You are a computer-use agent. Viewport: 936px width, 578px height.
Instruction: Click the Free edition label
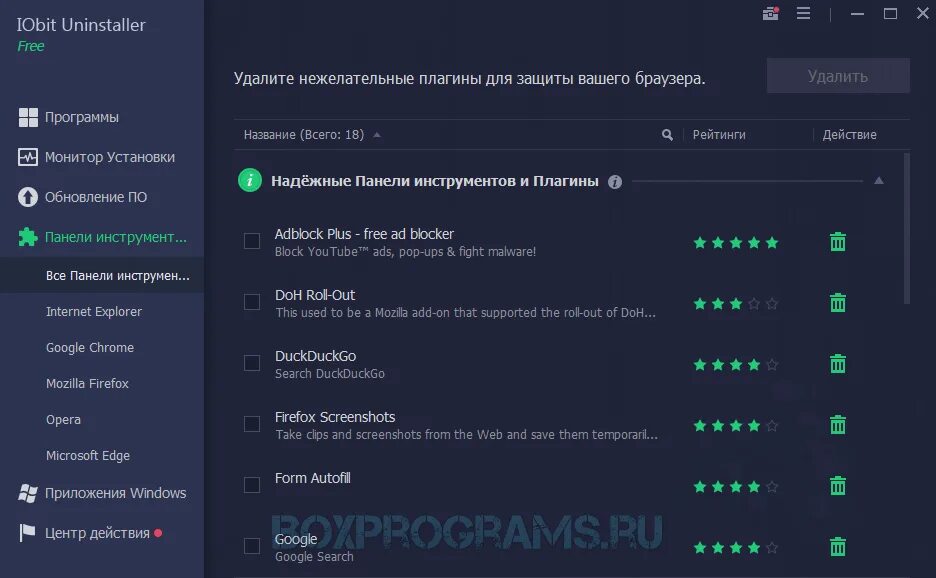tap(30, 46)
